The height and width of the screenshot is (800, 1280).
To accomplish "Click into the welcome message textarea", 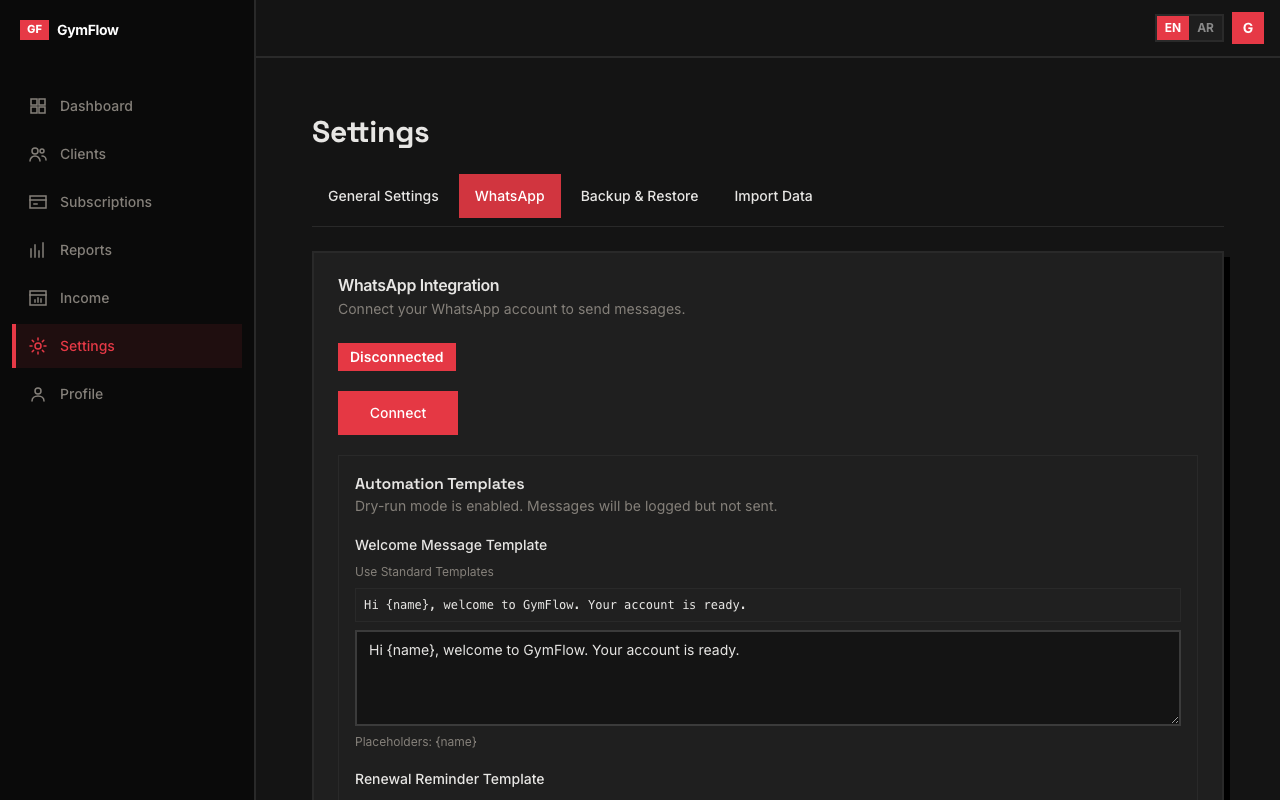I will (767, 677).
